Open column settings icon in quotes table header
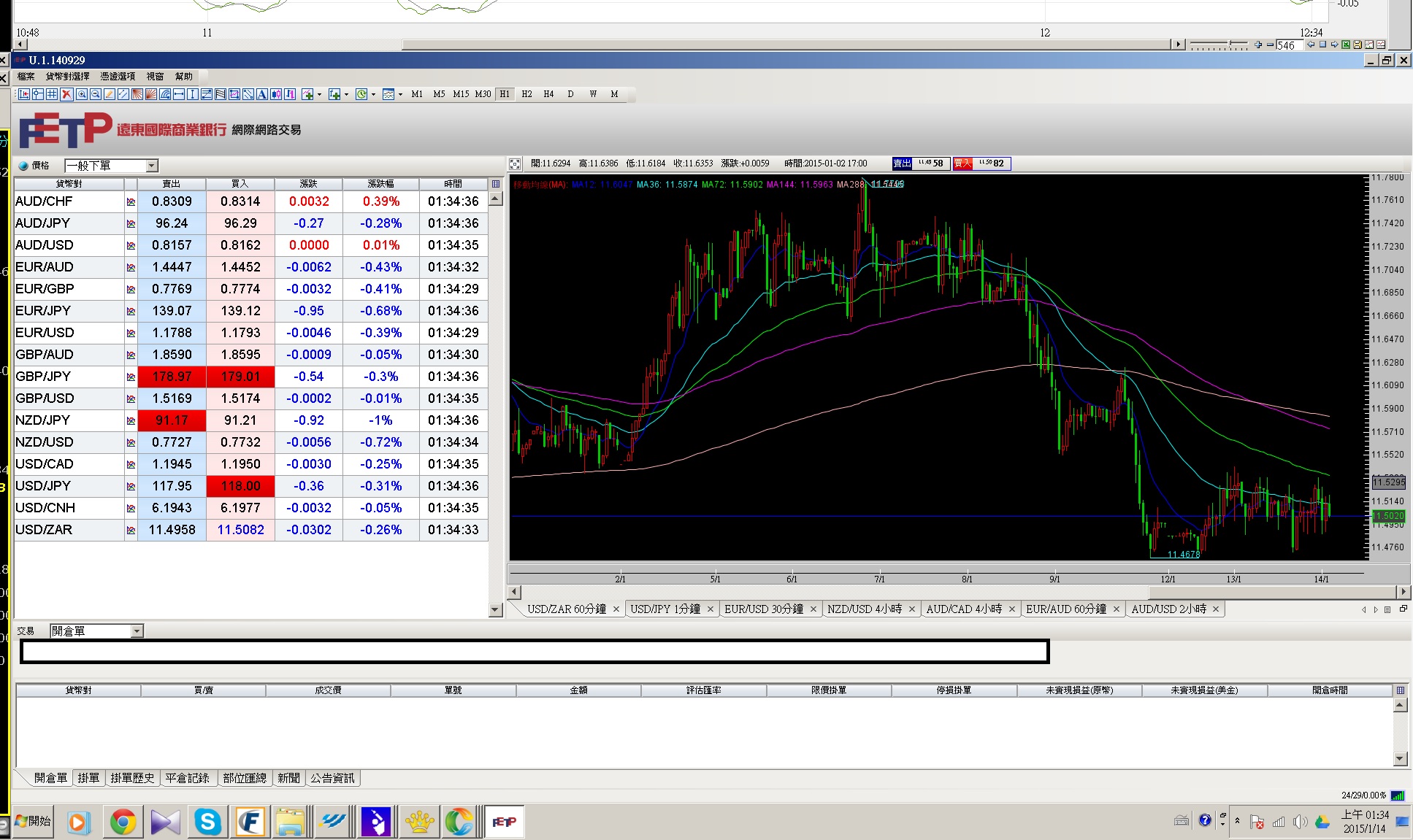The image size is (1413, 840). click(496, 184)
